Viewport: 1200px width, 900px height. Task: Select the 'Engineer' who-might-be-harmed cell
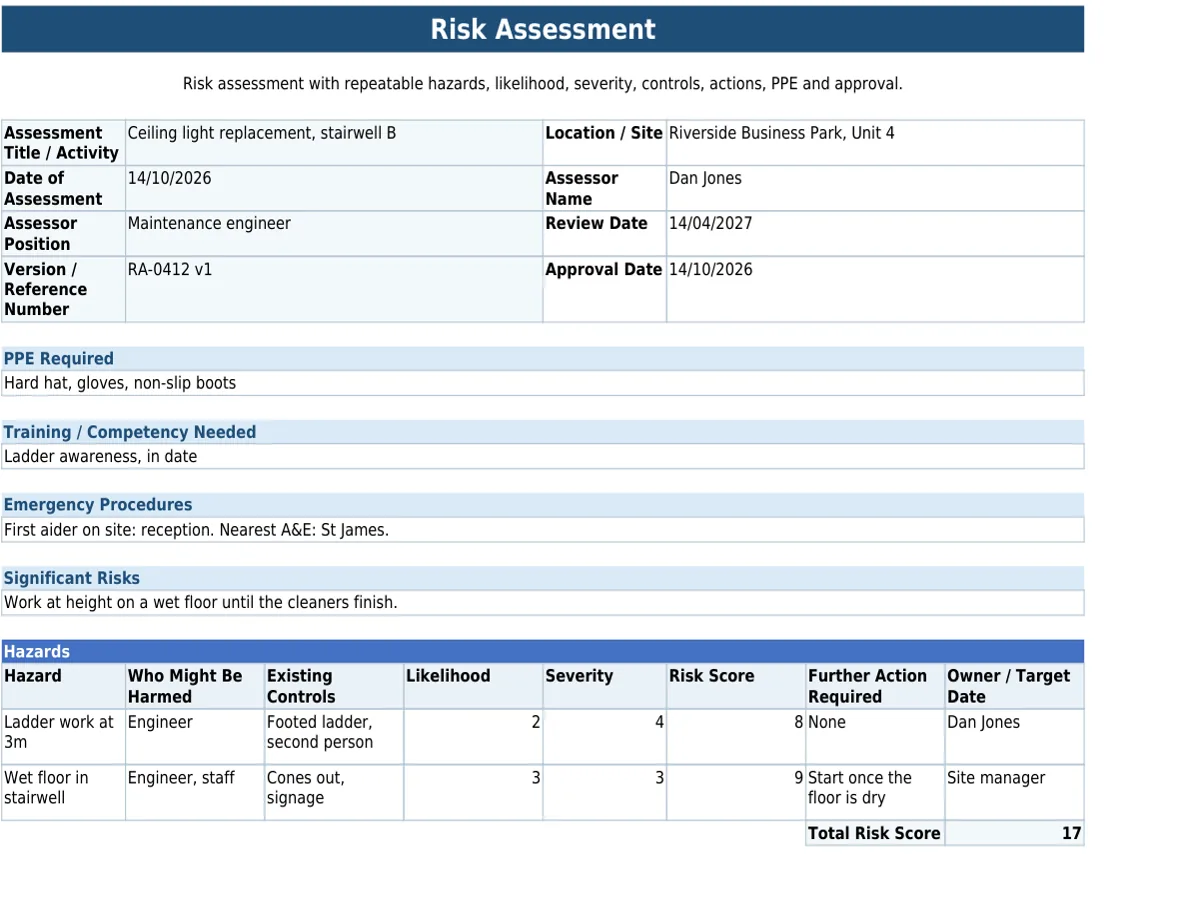click(195, 737)
